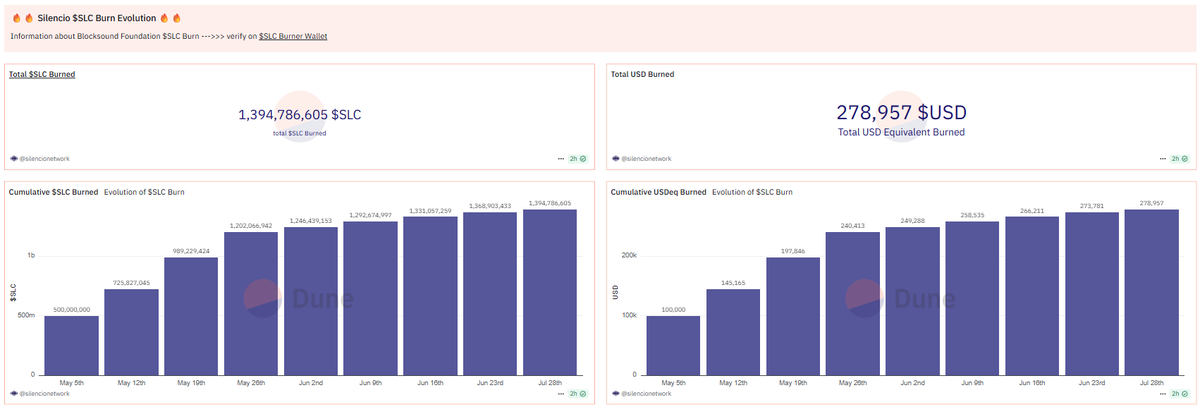Select the Jun 2nd bar in $SLC chart

point(311,301)
